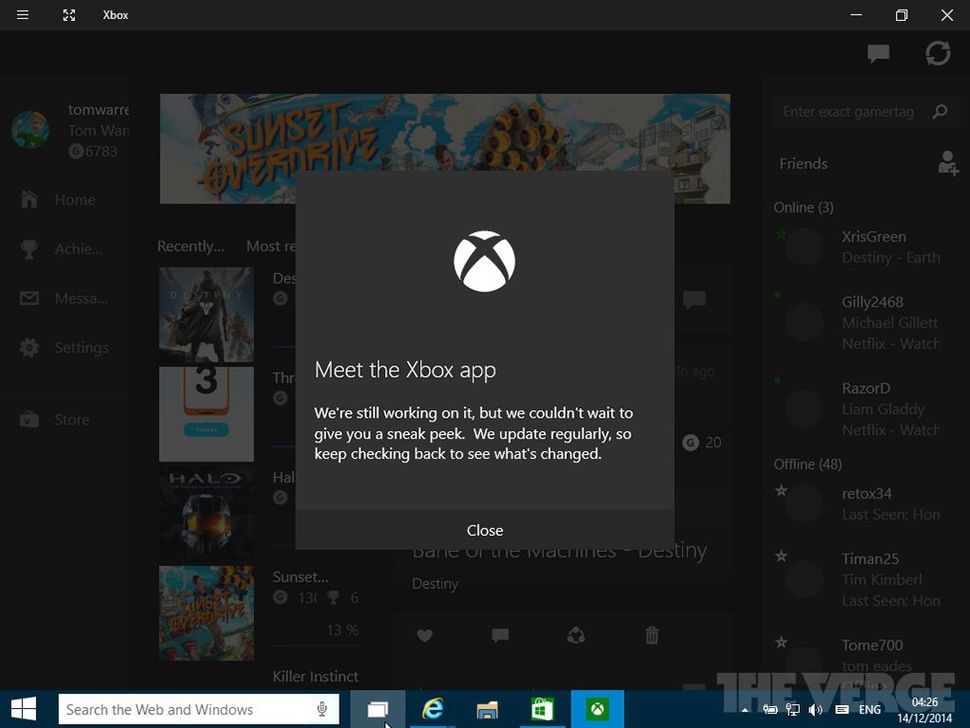This screenshot has height=728, width=970.
Task: Go Home via the house icon
Action: [x=30, y=199]
